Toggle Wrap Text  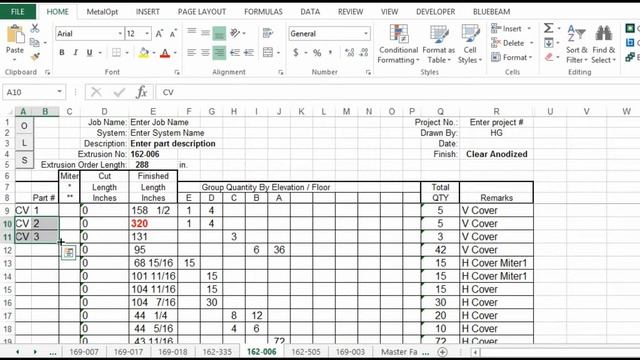click(268, 33)
